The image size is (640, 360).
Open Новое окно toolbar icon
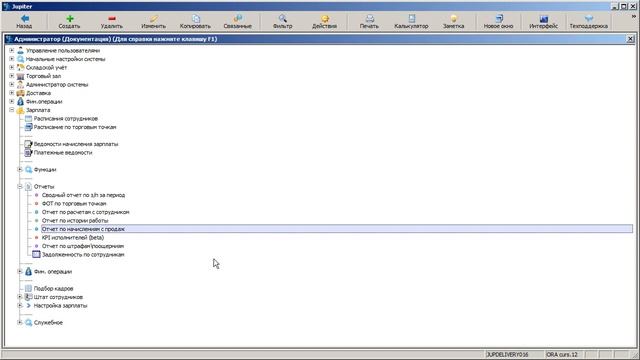click(x=499, y=18)
